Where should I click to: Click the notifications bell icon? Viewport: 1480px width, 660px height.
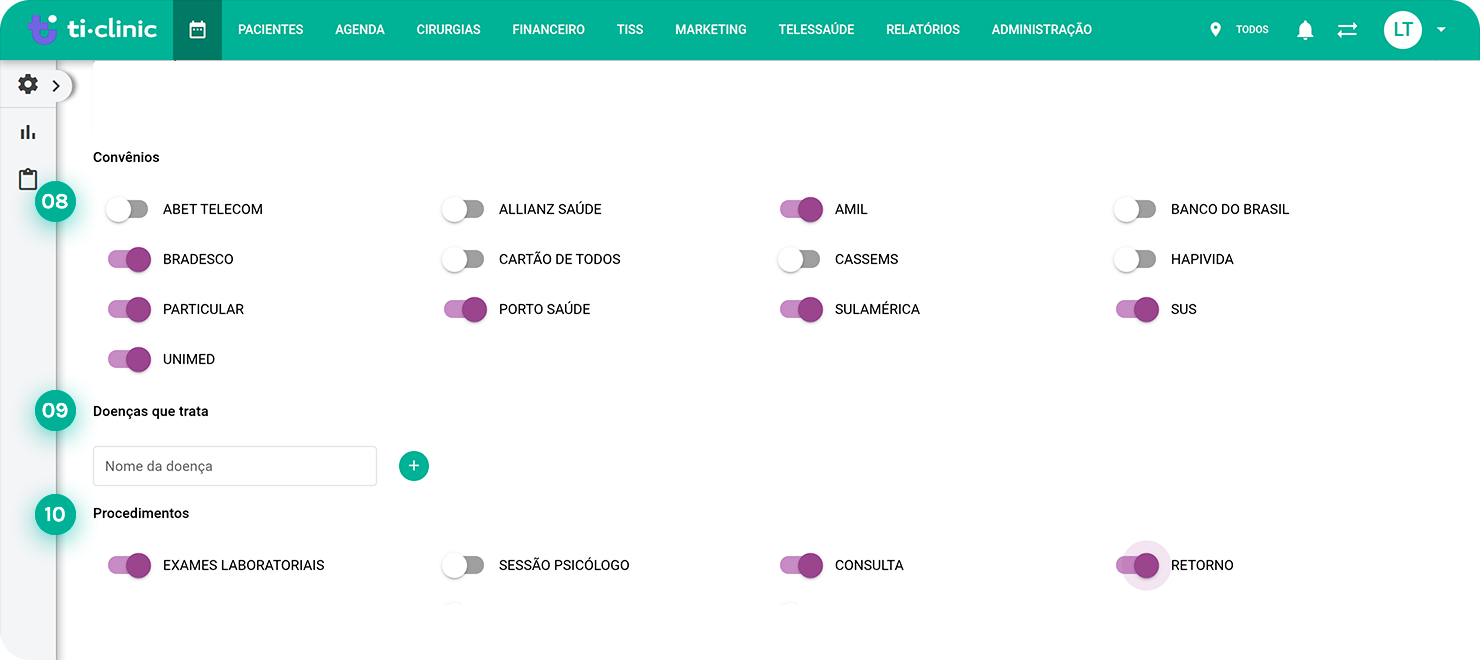tap(1305, 30)
